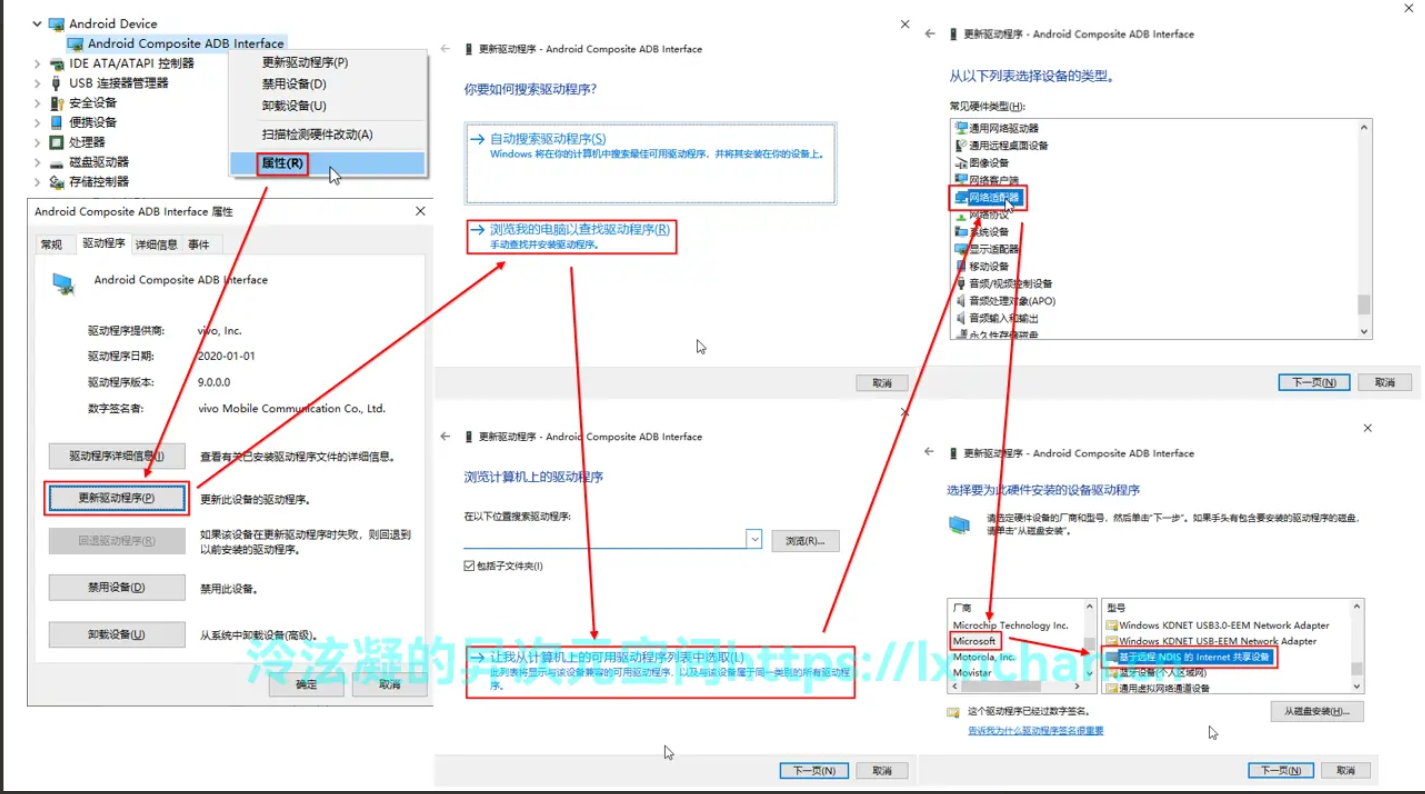Click the 音频输入和输出 speaker icon
The image size is (1425, 794).
[x=961, y=318]
